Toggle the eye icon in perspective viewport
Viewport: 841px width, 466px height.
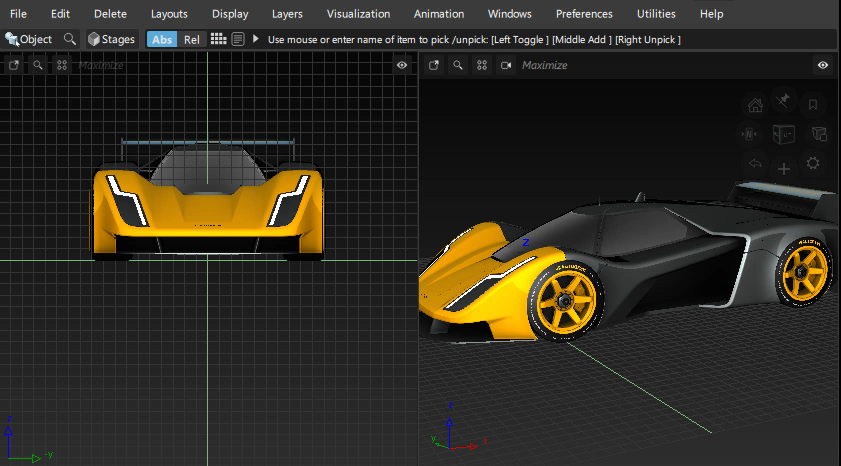[x=823, y=65]
